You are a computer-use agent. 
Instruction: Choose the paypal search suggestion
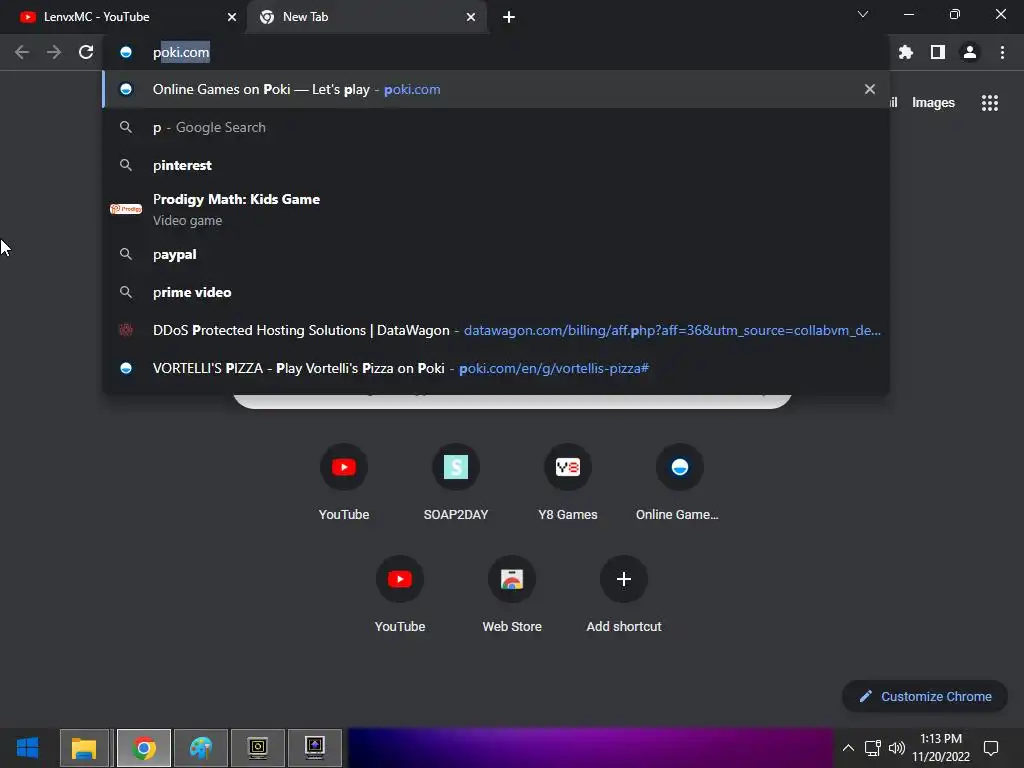tap(496, 254)
